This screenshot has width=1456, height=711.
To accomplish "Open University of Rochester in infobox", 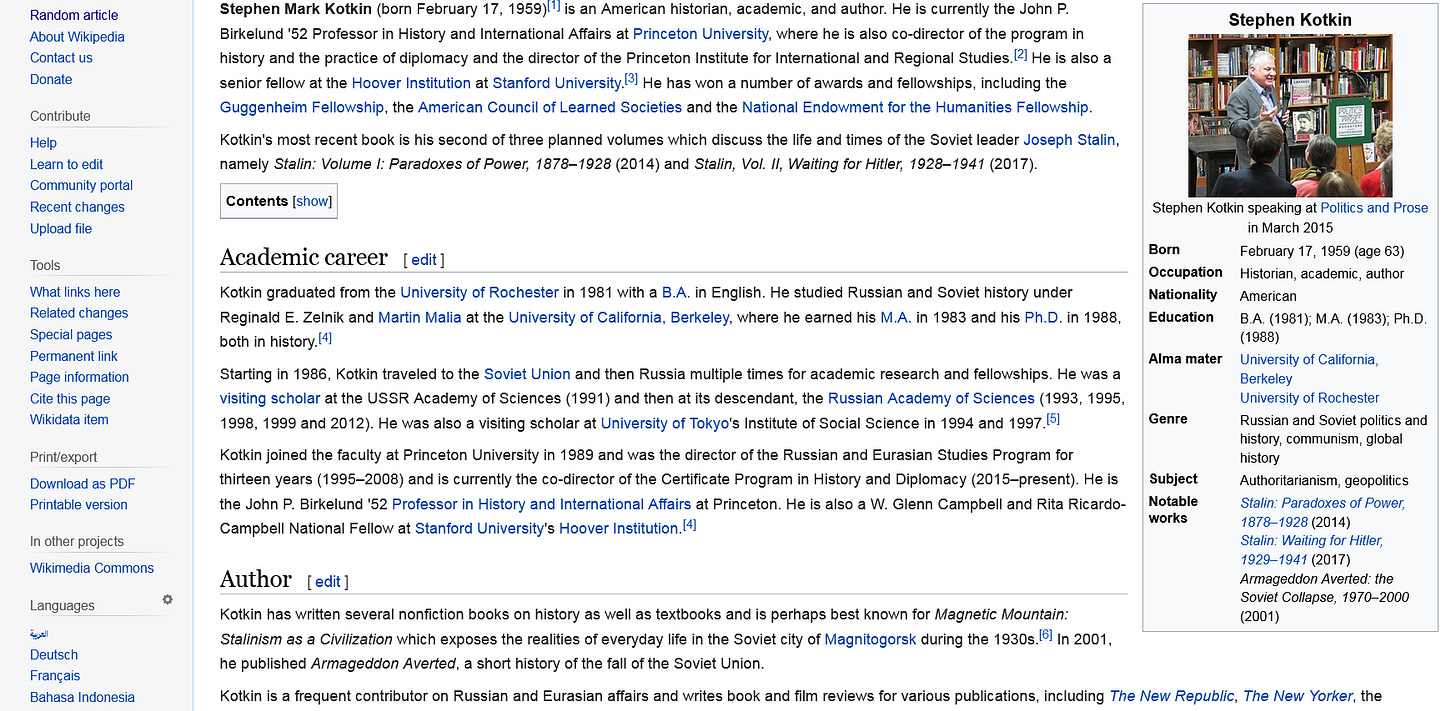I will pyautogui.click(x=1310, y=398).
